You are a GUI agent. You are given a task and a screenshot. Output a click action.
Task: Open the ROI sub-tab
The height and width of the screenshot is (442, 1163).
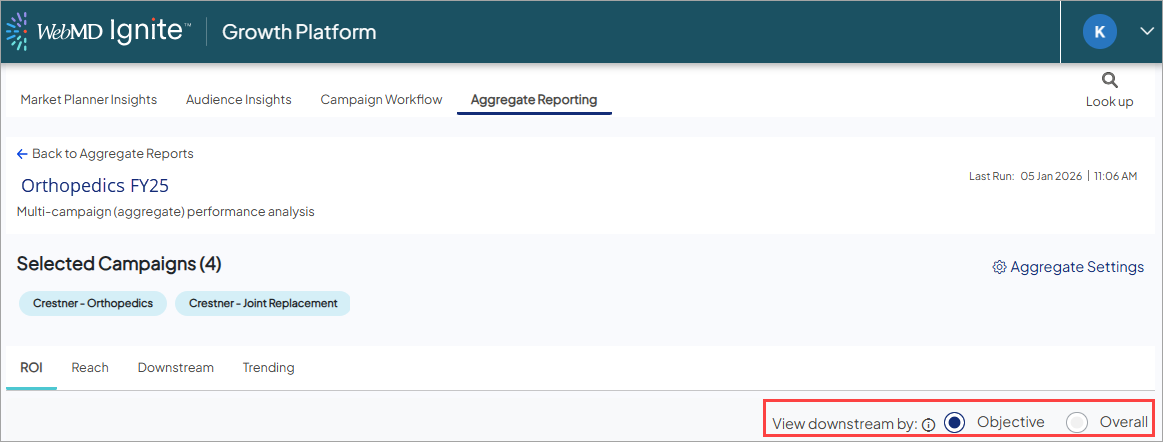click(x=31, y=367)
